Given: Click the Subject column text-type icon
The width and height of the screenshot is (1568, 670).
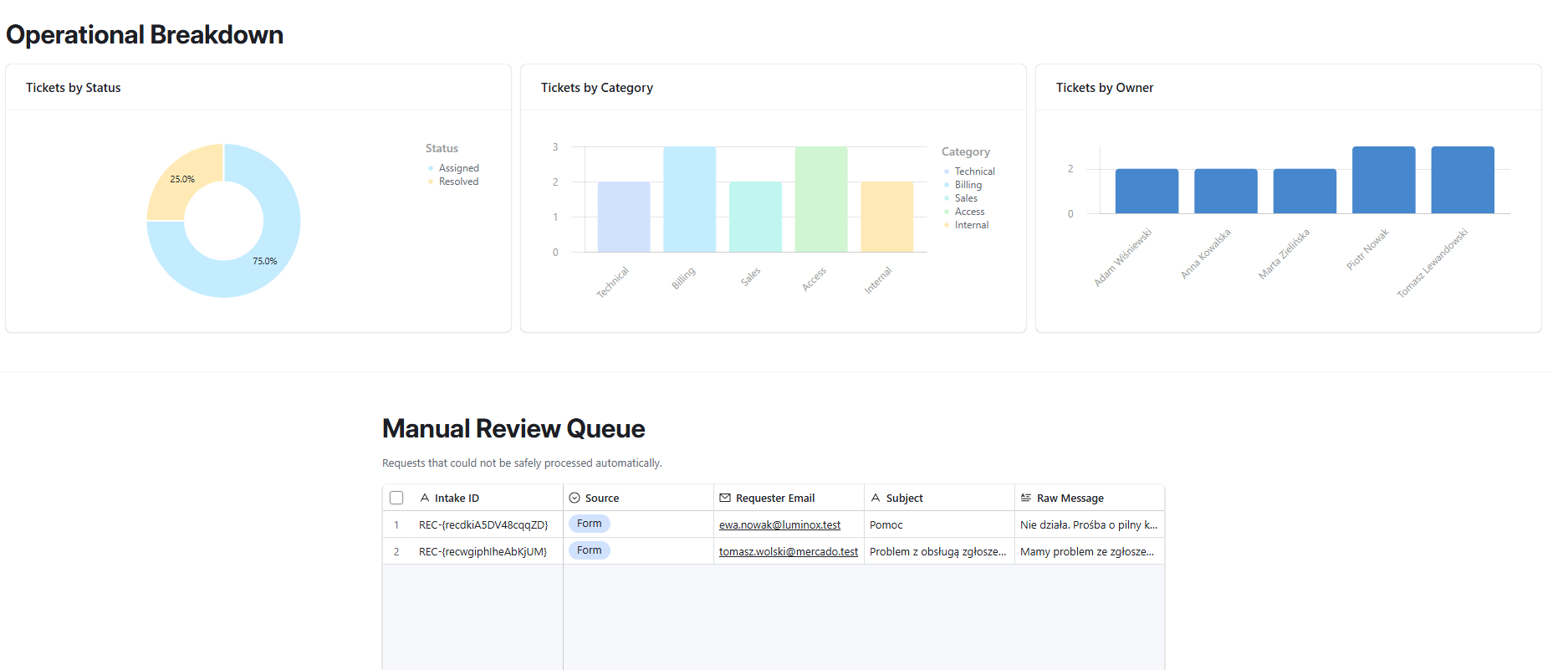Looking at the screenshot, I should [x=876, y=498].
